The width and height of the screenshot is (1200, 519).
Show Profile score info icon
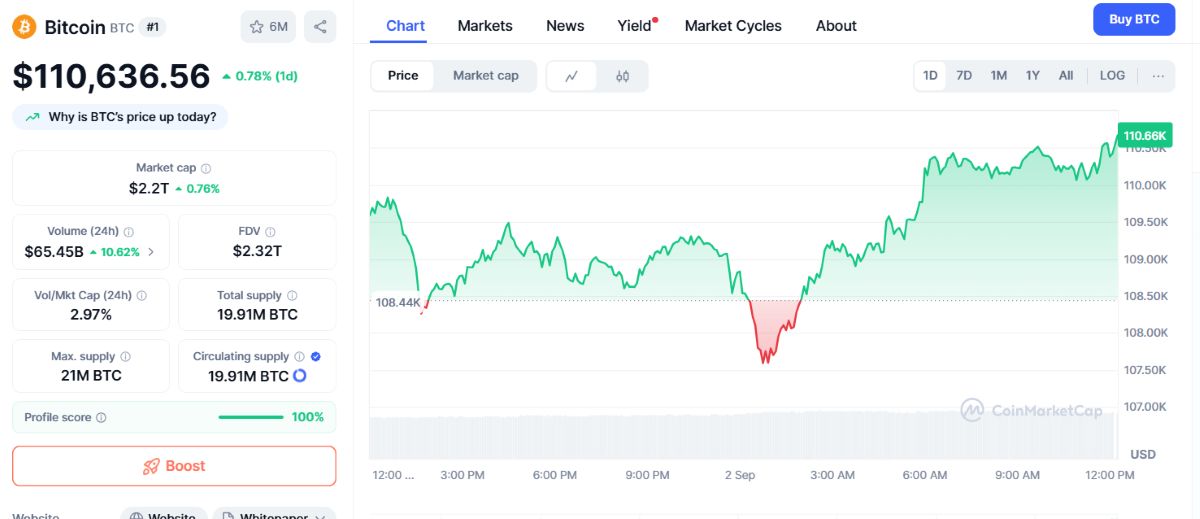pos(101,418)
